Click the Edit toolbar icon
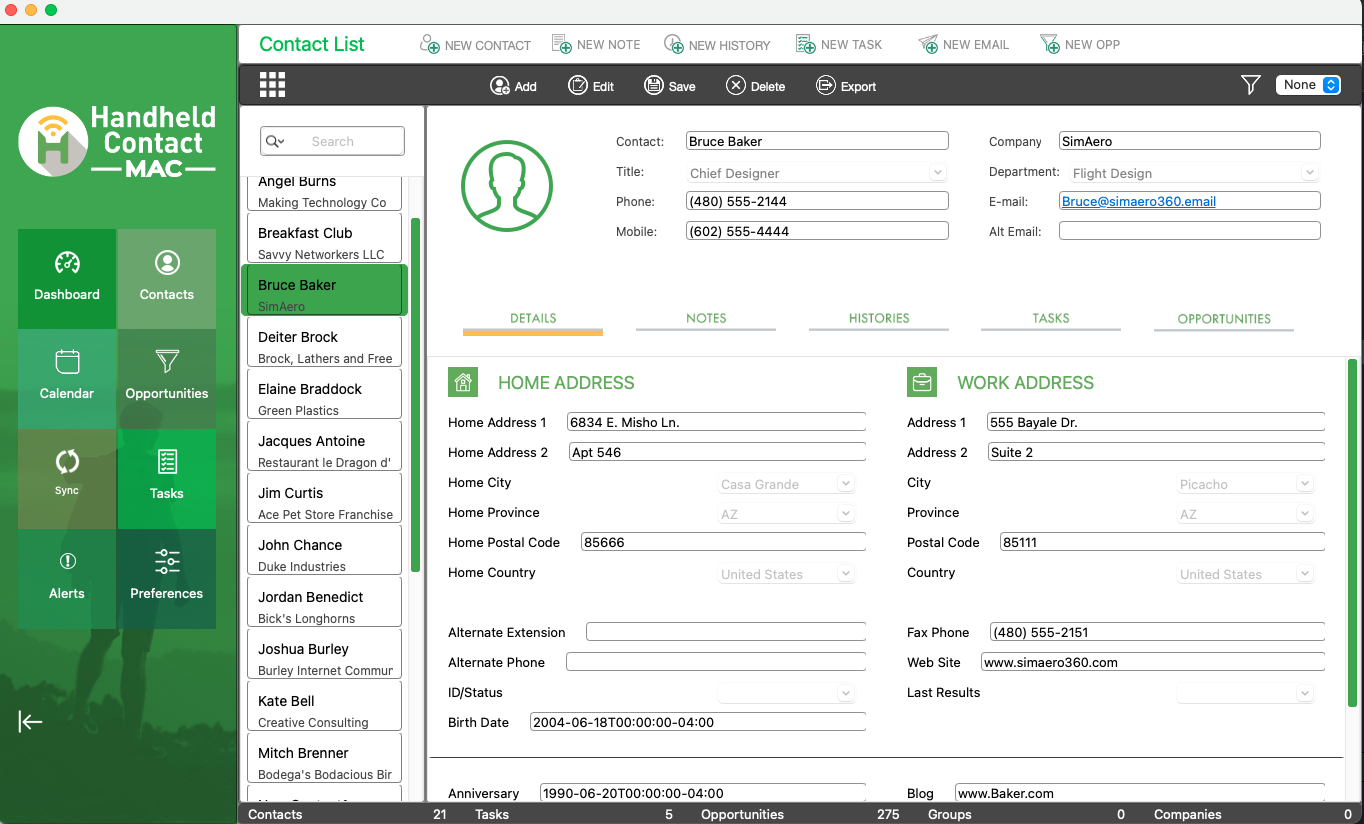The image size is (1364, 824). [578, 86]
